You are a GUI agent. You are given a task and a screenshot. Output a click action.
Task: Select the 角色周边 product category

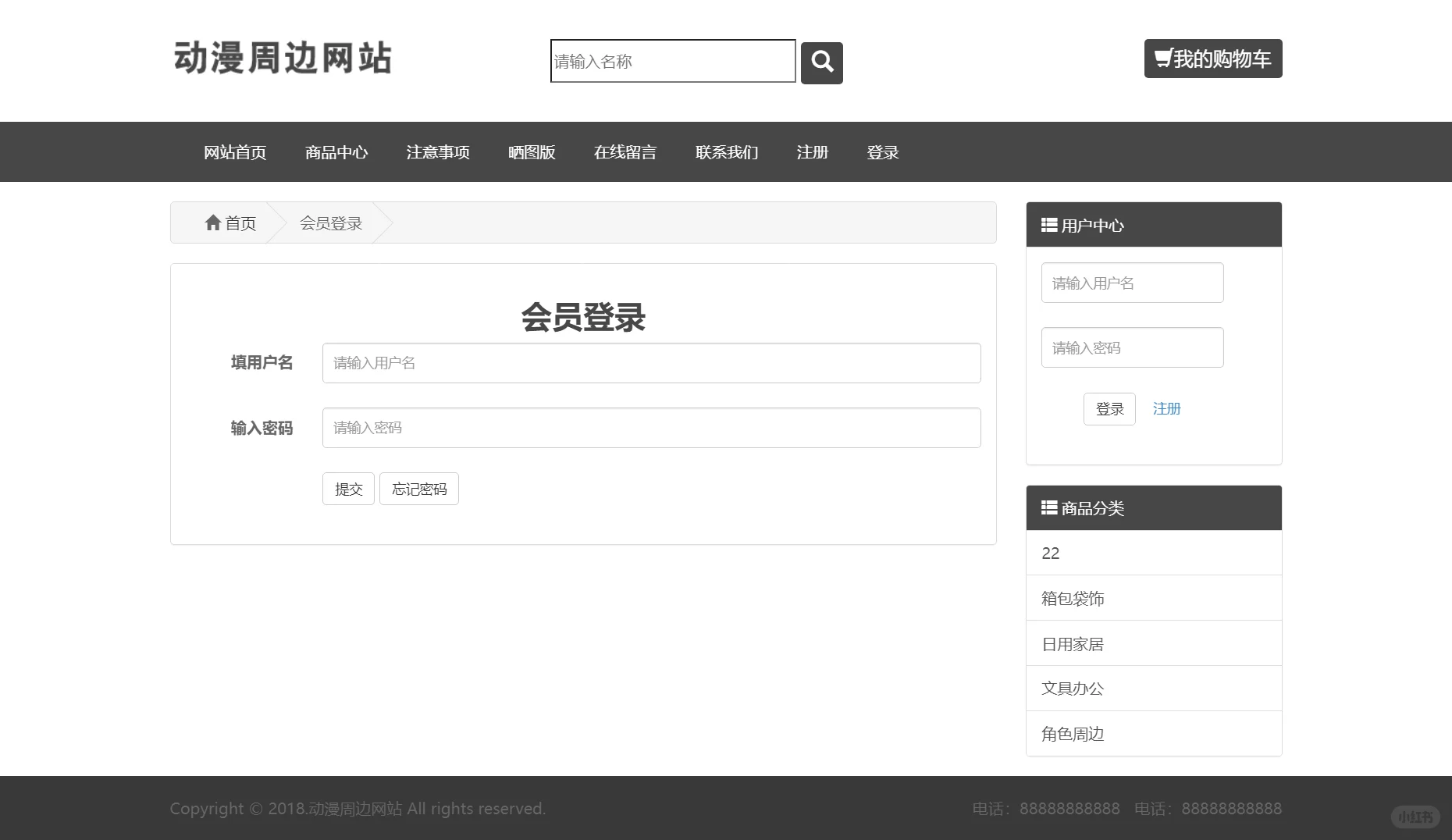1072,733
